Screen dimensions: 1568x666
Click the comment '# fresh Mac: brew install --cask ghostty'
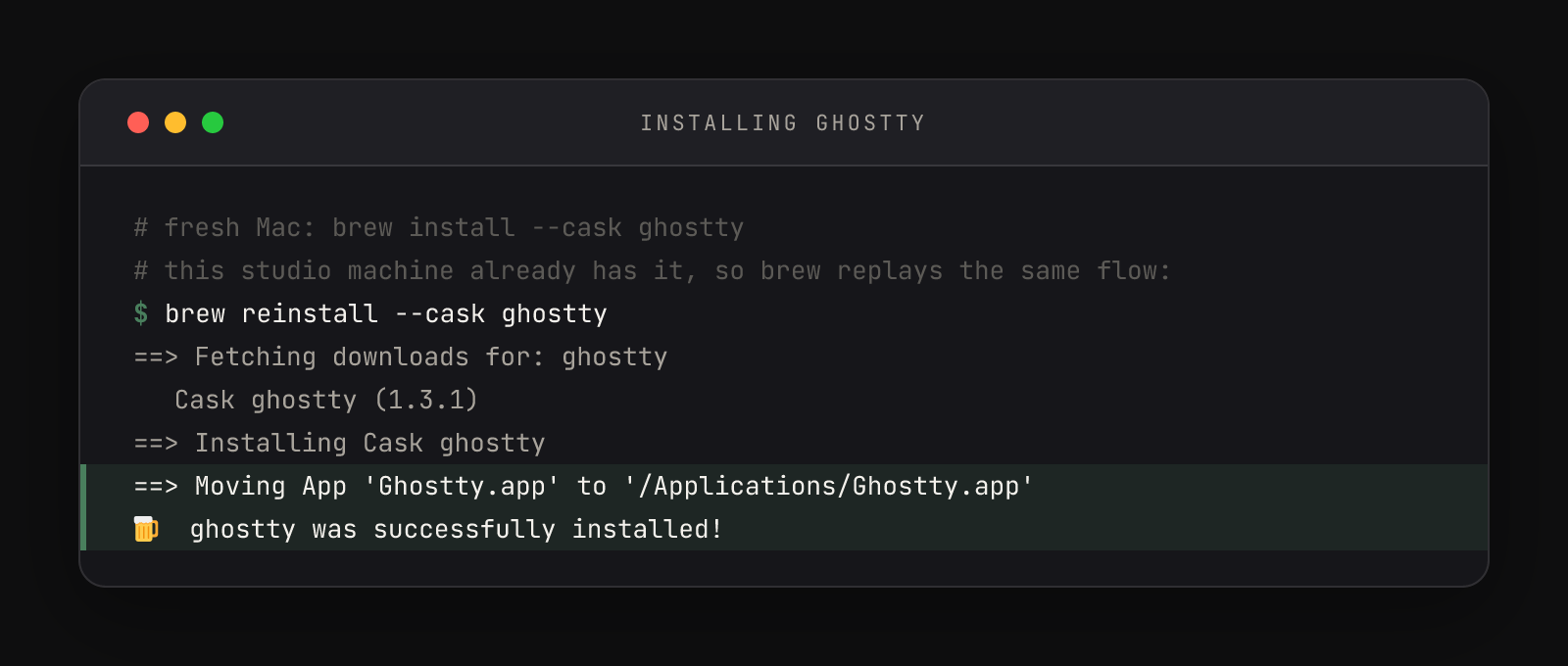click(439, 227)
